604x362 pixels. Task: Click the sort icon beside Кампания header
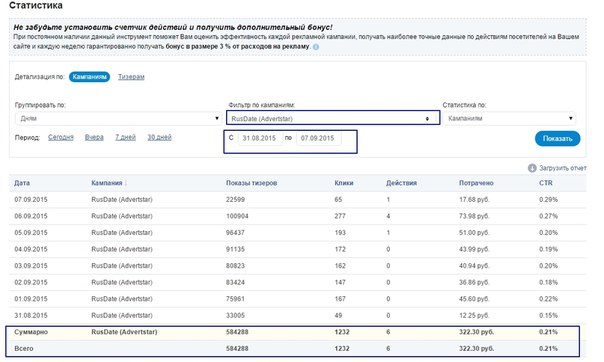(126, 184)
